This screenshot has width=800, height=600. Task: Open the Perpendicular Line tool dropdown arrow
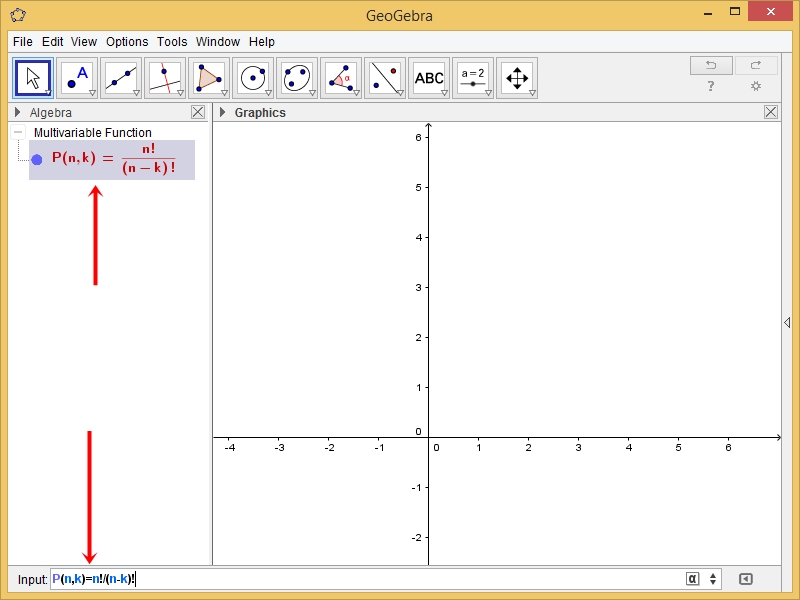coord(180,93)
